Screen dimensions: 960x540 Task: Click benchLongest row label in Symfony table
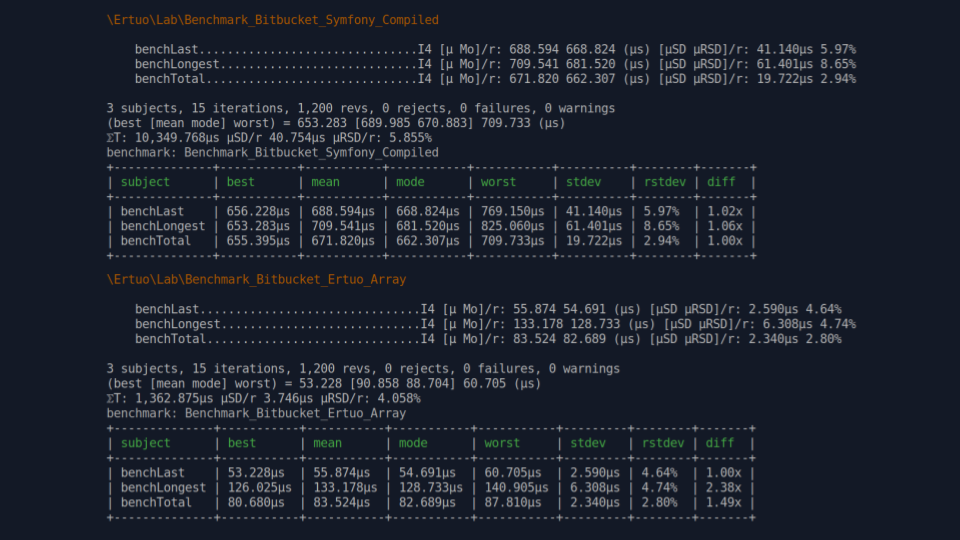163,226
